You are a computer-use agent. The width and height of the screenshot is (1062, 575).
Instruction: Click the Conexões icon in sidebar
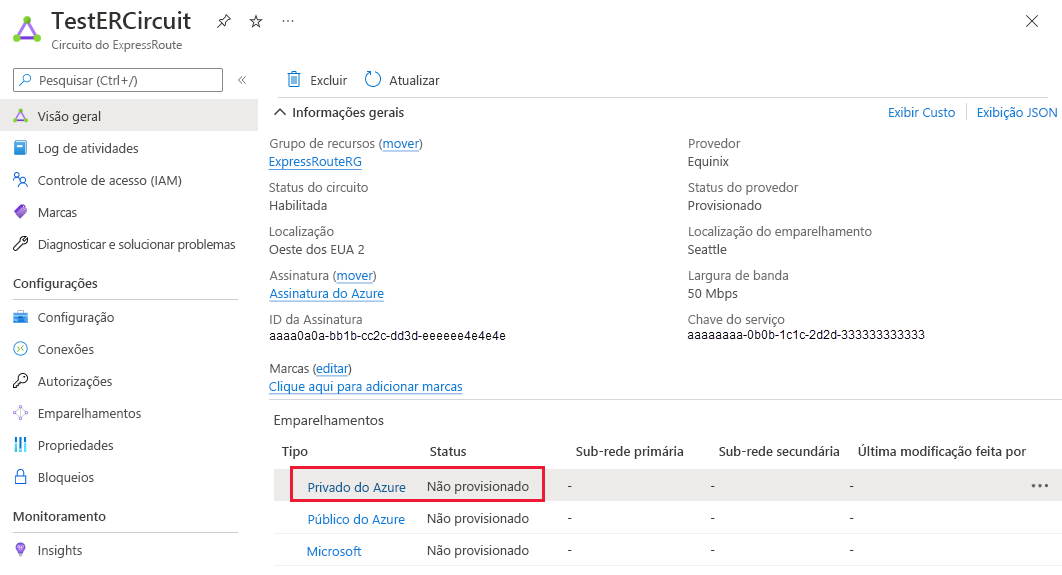point(20,349)
